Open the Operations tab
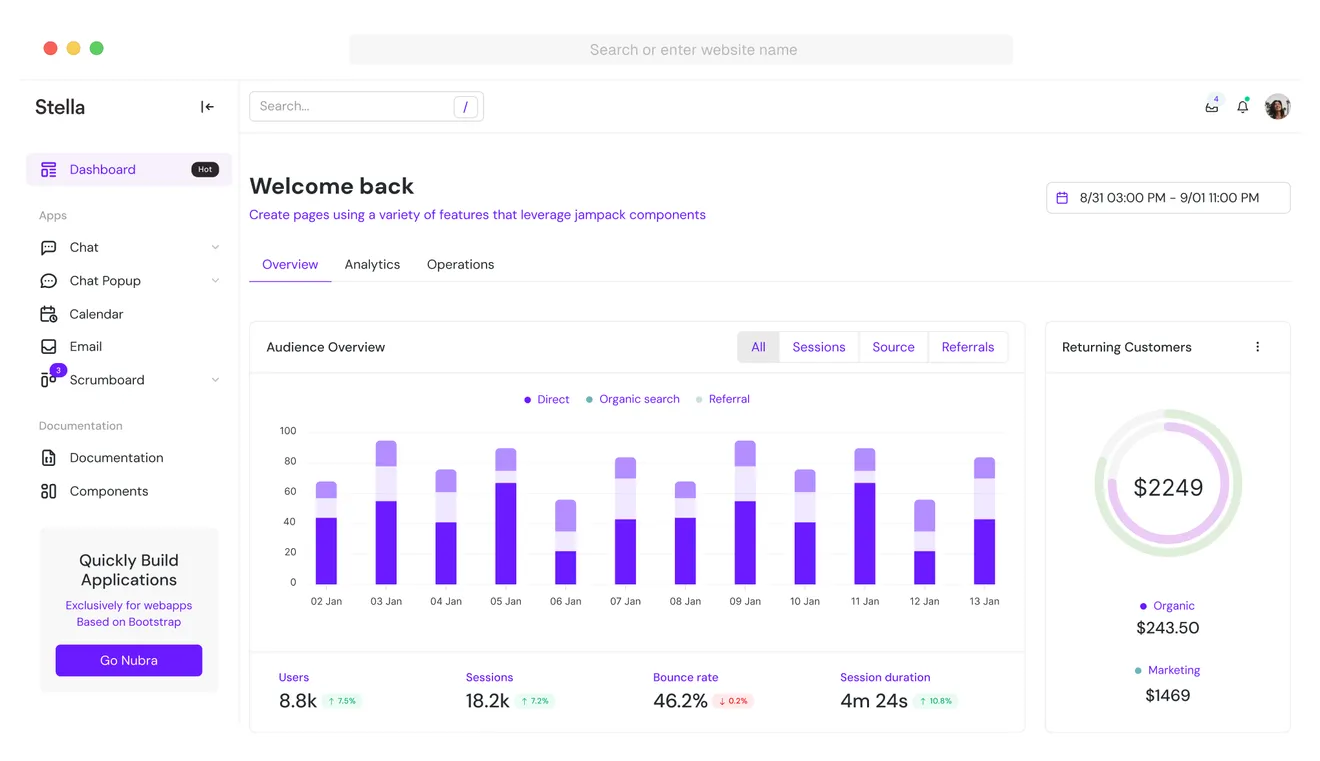 460,264
